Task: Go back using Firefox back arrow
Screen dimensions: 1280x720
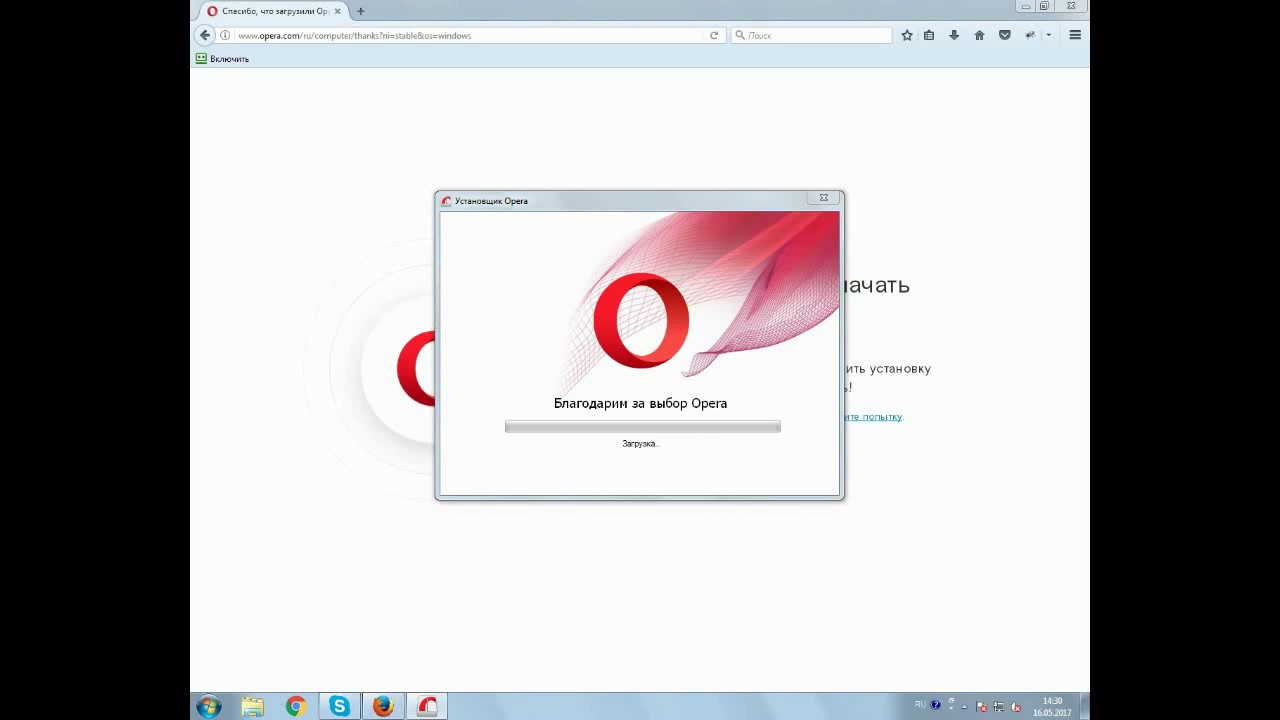Action: click(x=205, y=35)
